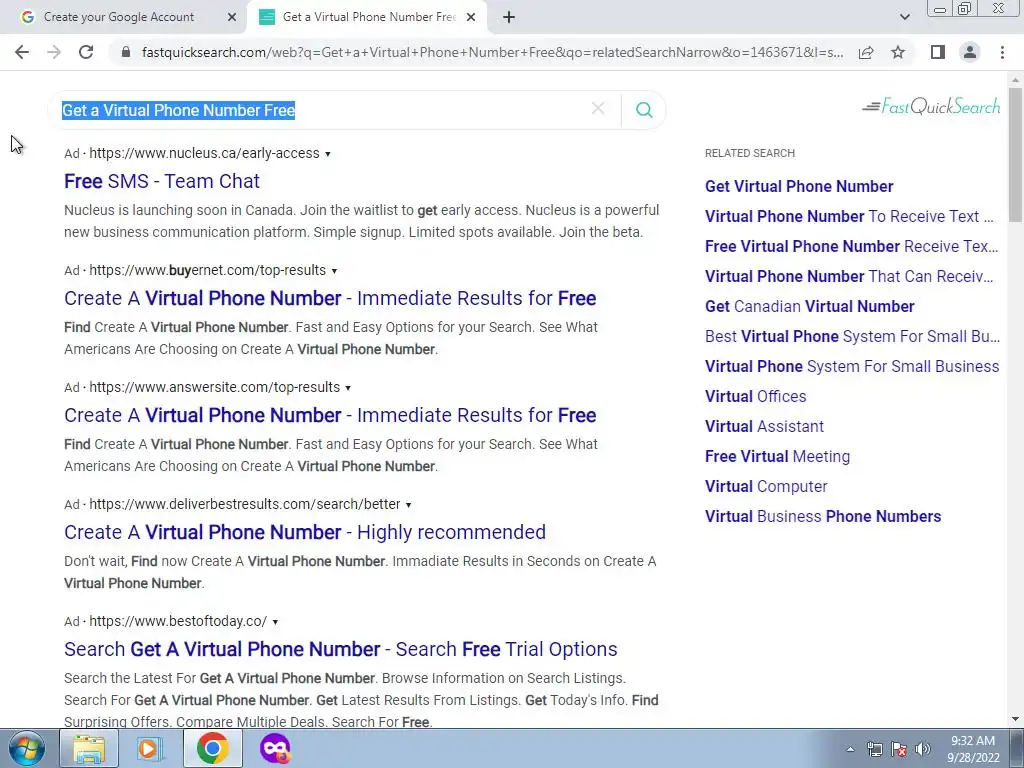1024x768 pixels.
Task: Open Virtual Phone Number That Can Receive
Action: pyautogui.click(x=850, y=276)
